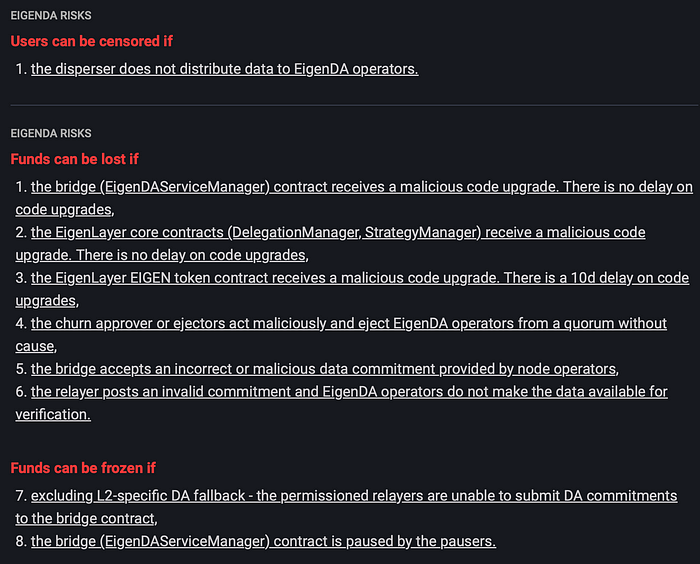Viewport: 700px width, 564px height.
Task: Select the 'Funds can be lost if' heading
Action: coord(72,159)
